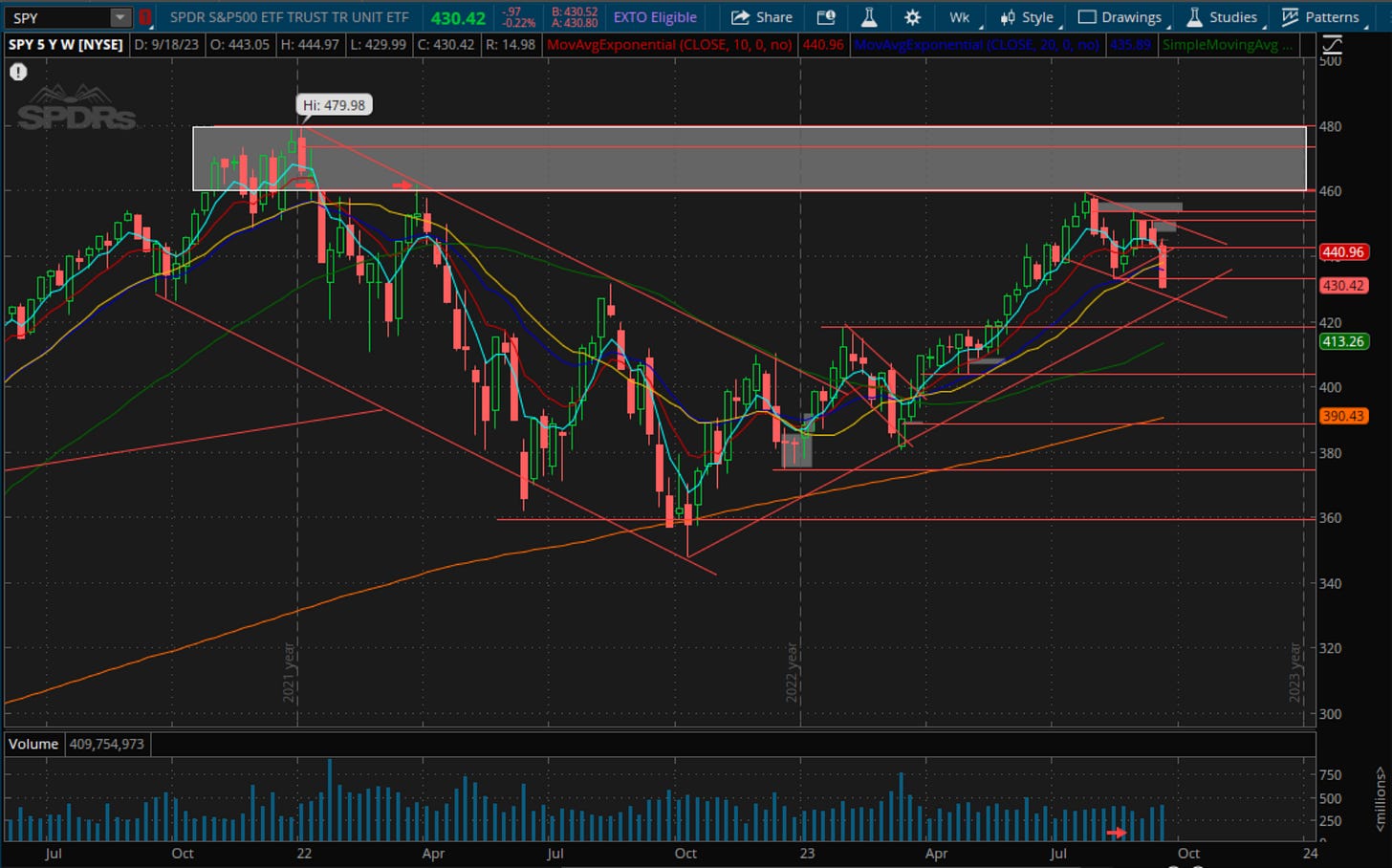This screenshot has width=1392, height=868.
Task: Click the EXTO Eligible label
Action: point(655,17)
